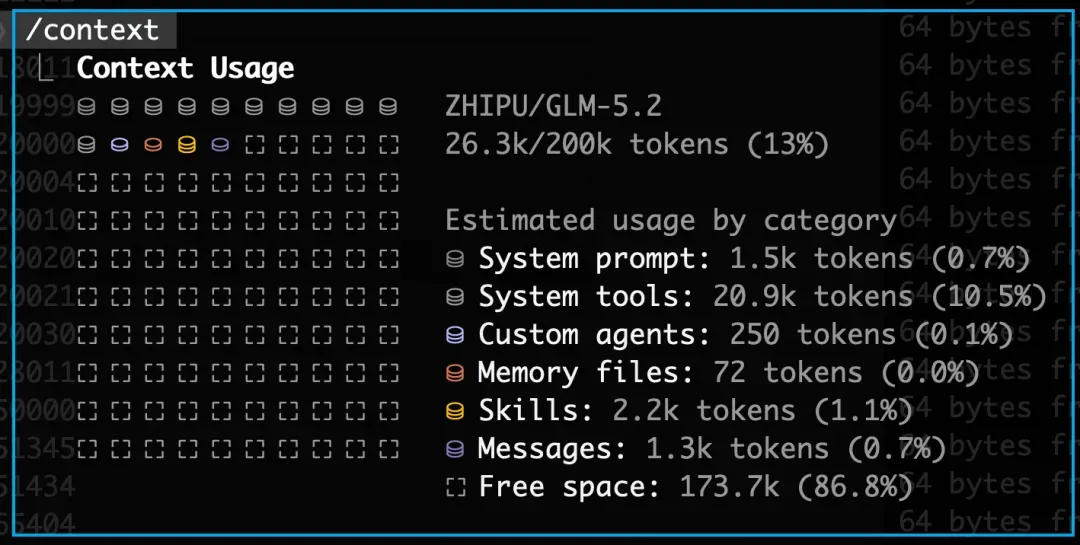The height and width of the screenshot is (545, 1080).
Task: Click the orange Memory files legend icon
Action: click(x=455, y=373)
